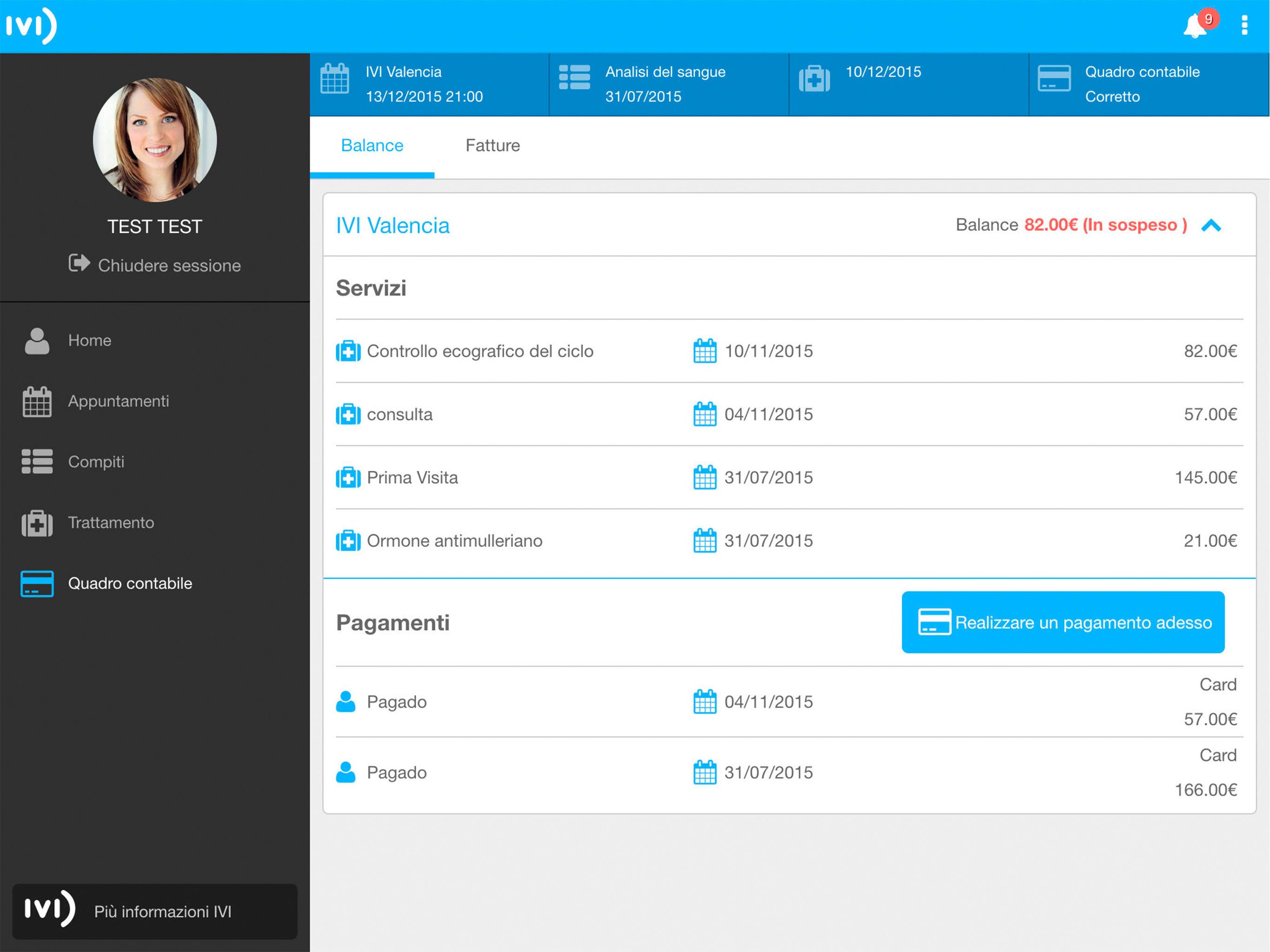Open the Compiti list icon in sidebar
1270x952 pixels.
pos(37,462)
